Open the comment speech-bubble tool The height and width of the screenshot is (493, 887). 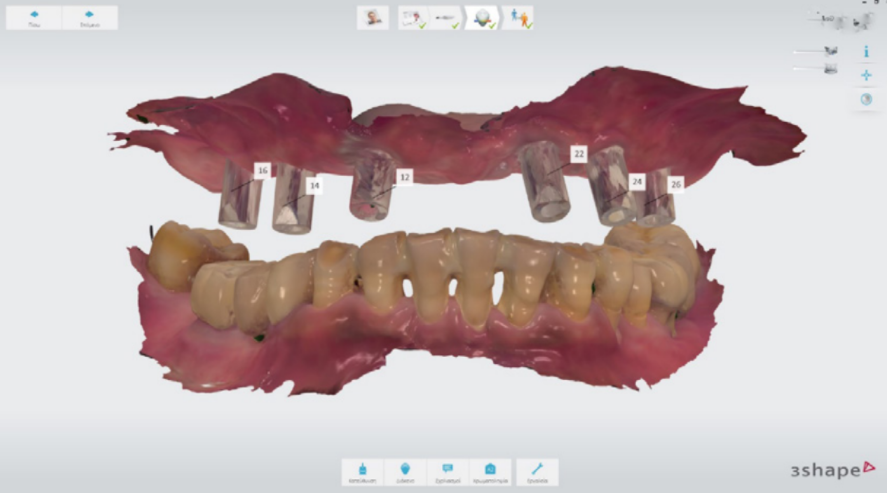point(447,471)
